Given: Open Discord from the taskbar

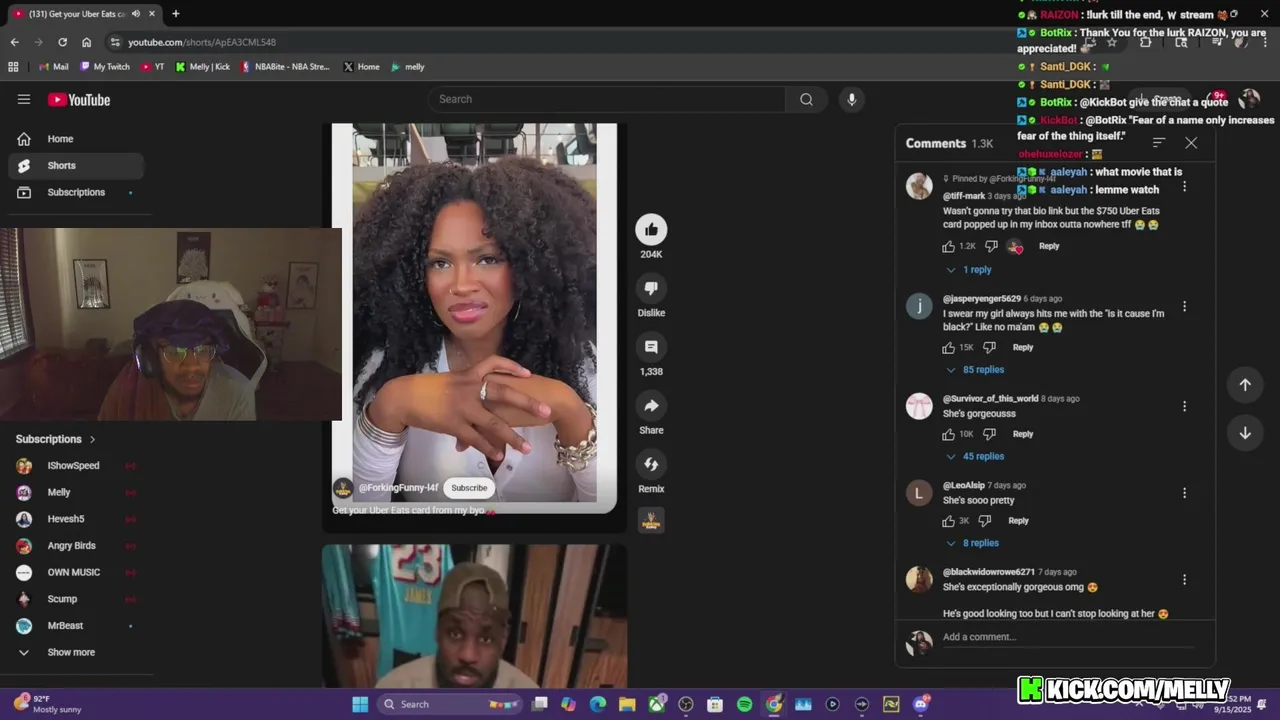Looking at the screenshot, I should tap(920, 704).
